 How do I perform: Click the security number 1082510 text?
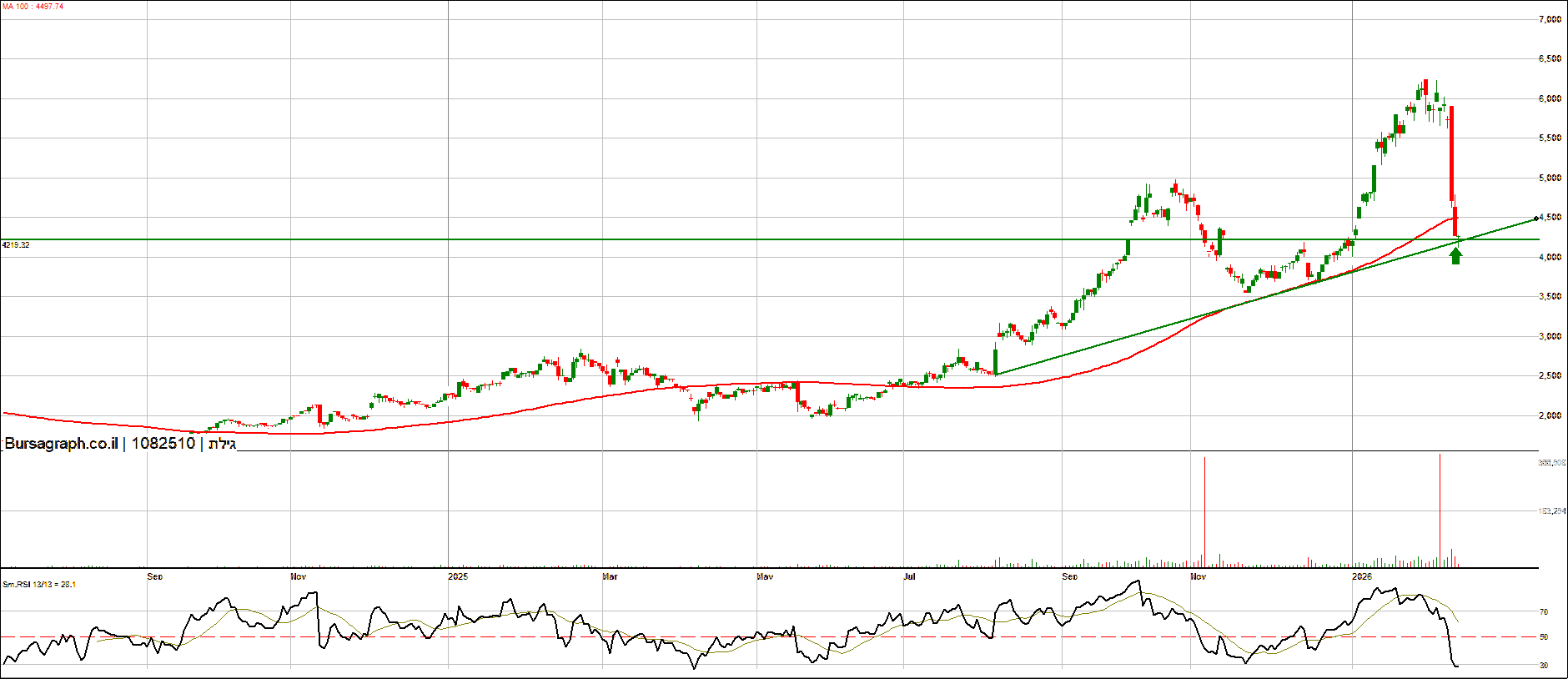point(163,443)
